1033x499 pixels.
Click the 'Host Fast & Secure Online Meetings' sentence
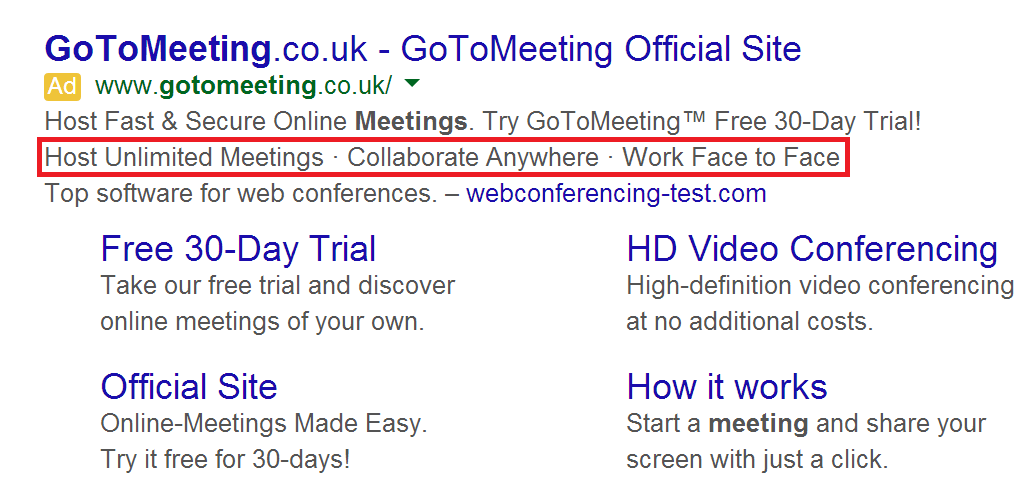coord(257,122)
